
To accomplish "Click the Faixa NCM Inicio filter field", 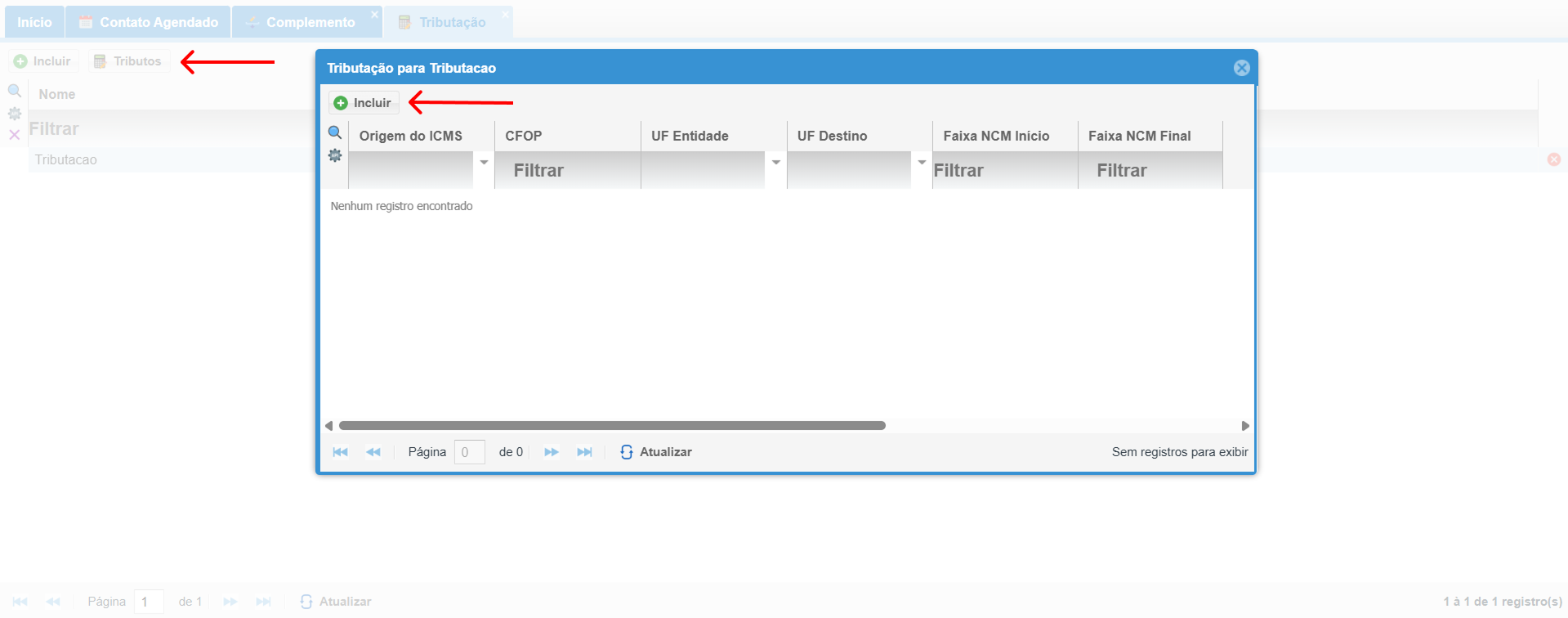I will 1004,170.
